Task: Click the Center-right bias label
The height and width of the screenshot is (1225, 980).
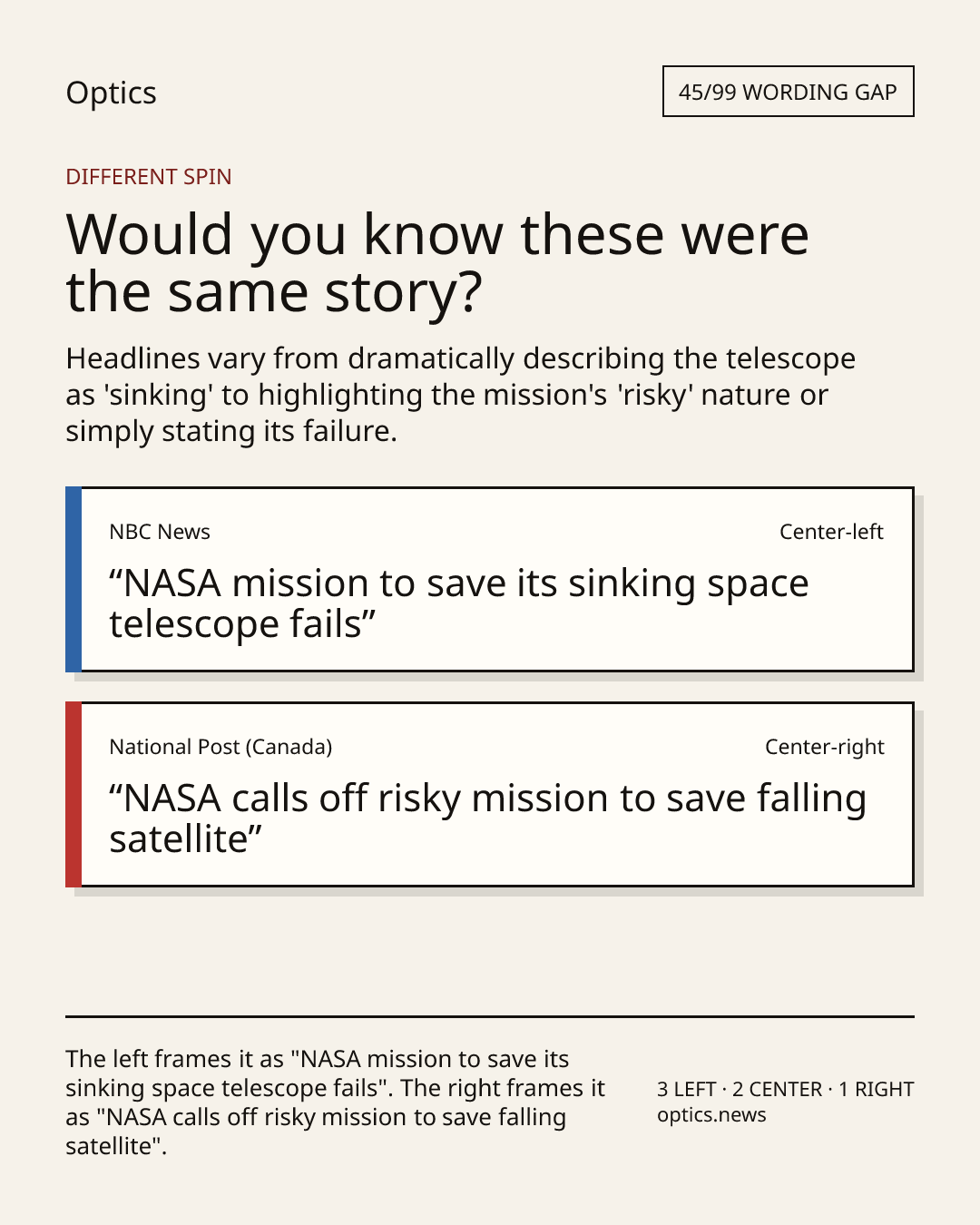Action: [824, 747]
